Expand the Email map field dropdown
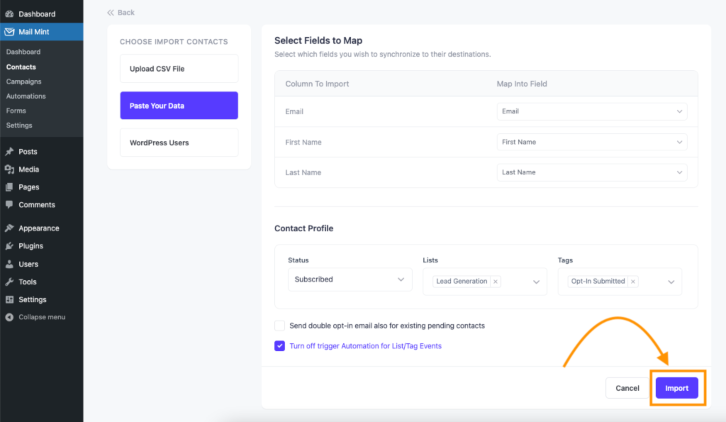This screenshot has width=726, height=422. pyautogui.click(x=592, y=111)
